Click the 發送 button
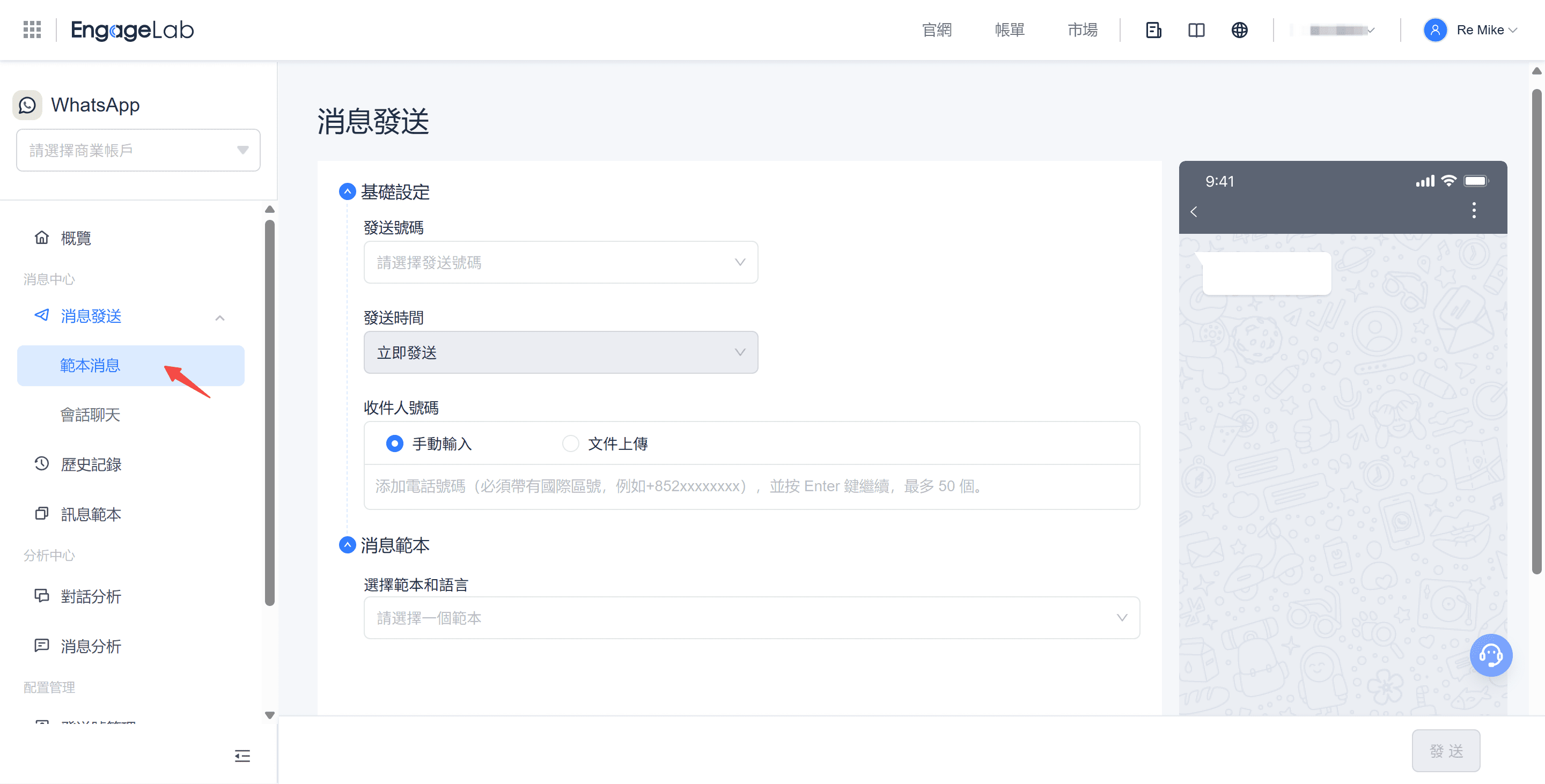 click(x=1446, y=751)
